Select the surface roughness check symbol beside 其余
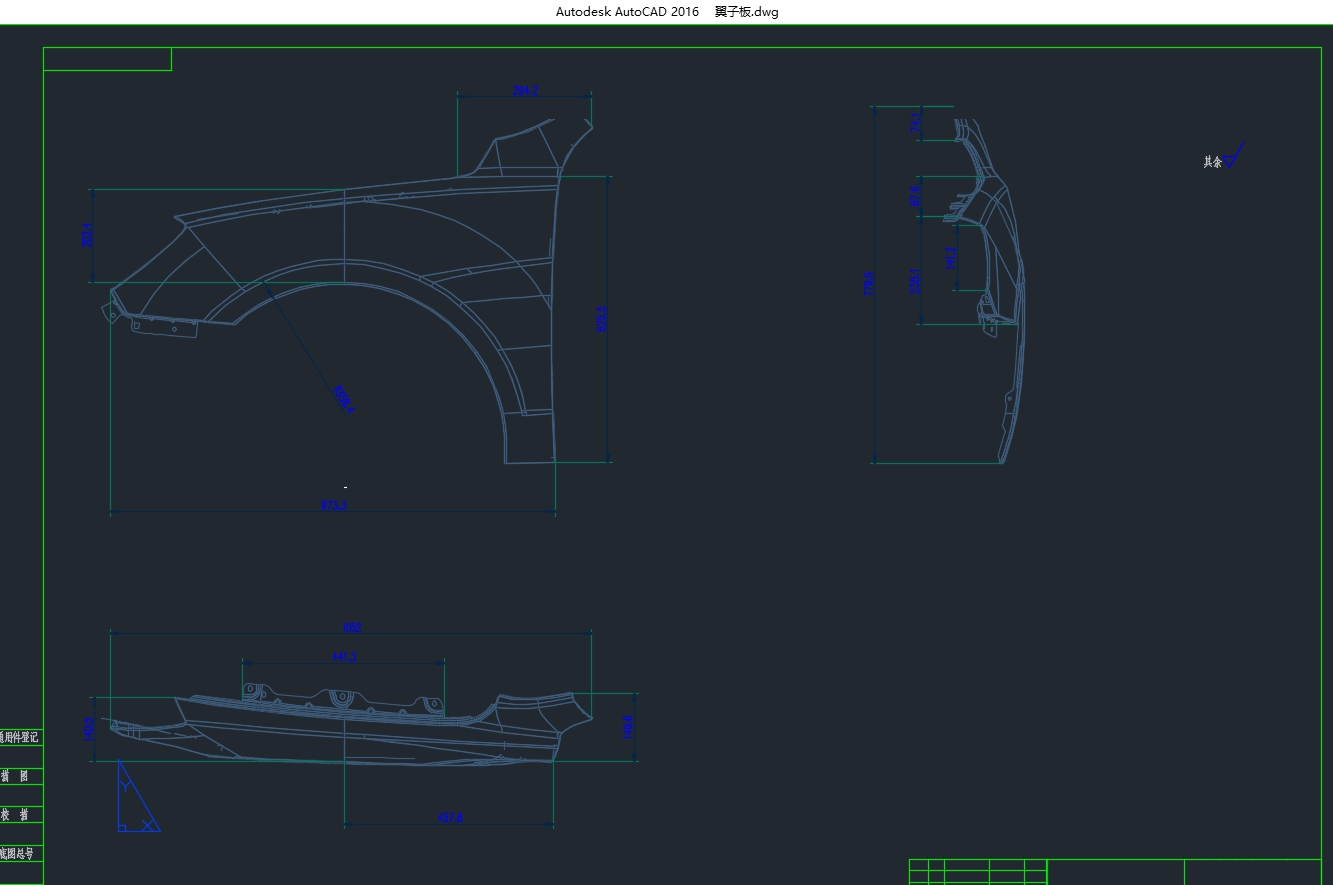Screen dimensions: 1333x885 [x=1235, y=155]
